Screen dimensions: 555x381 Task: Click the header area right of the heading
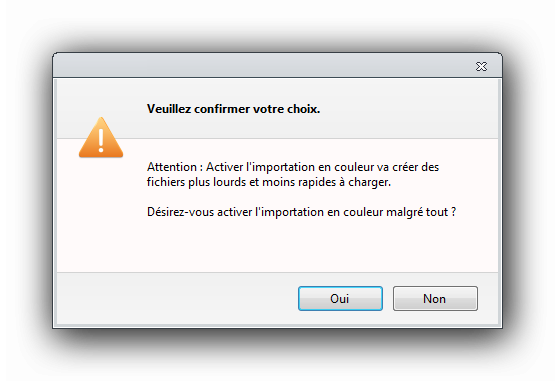409,109
